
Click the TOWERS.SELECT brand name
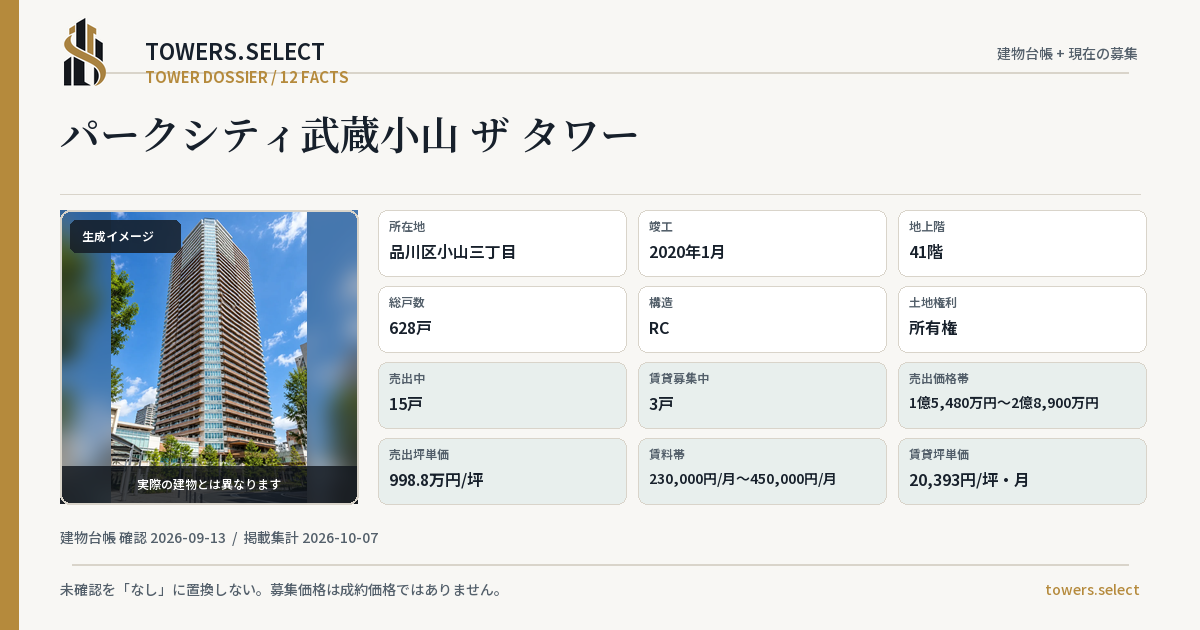point(235,52)
